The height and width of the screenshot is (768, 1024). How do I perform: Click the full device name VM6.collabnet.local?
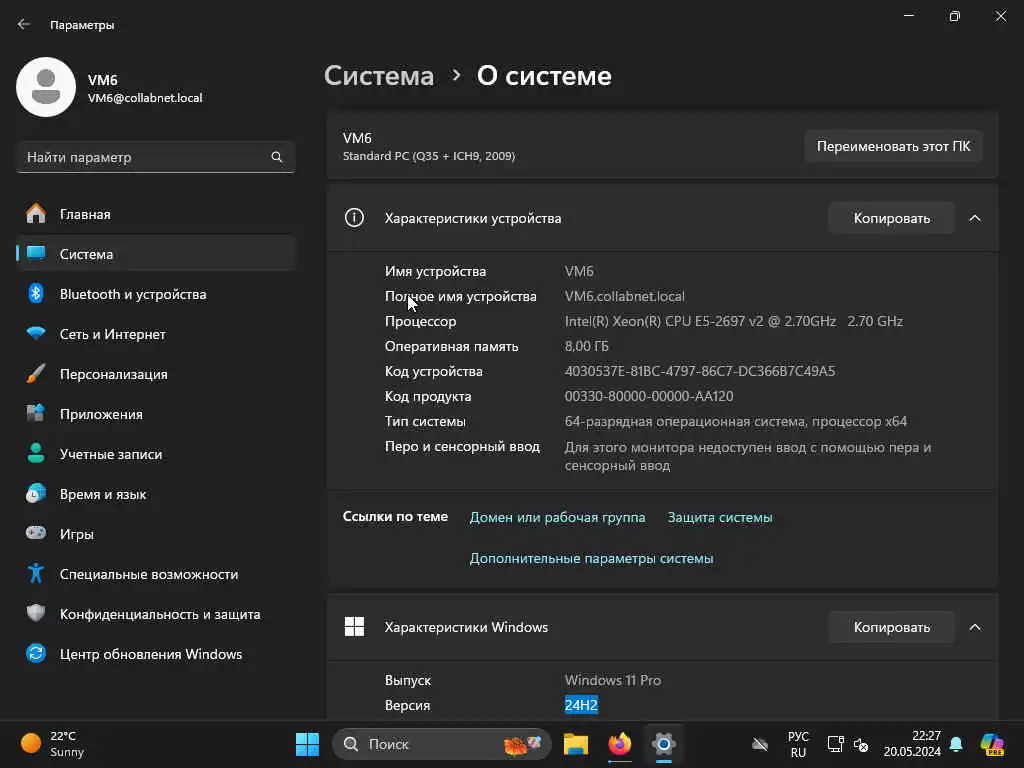click(x=624, y=296)
